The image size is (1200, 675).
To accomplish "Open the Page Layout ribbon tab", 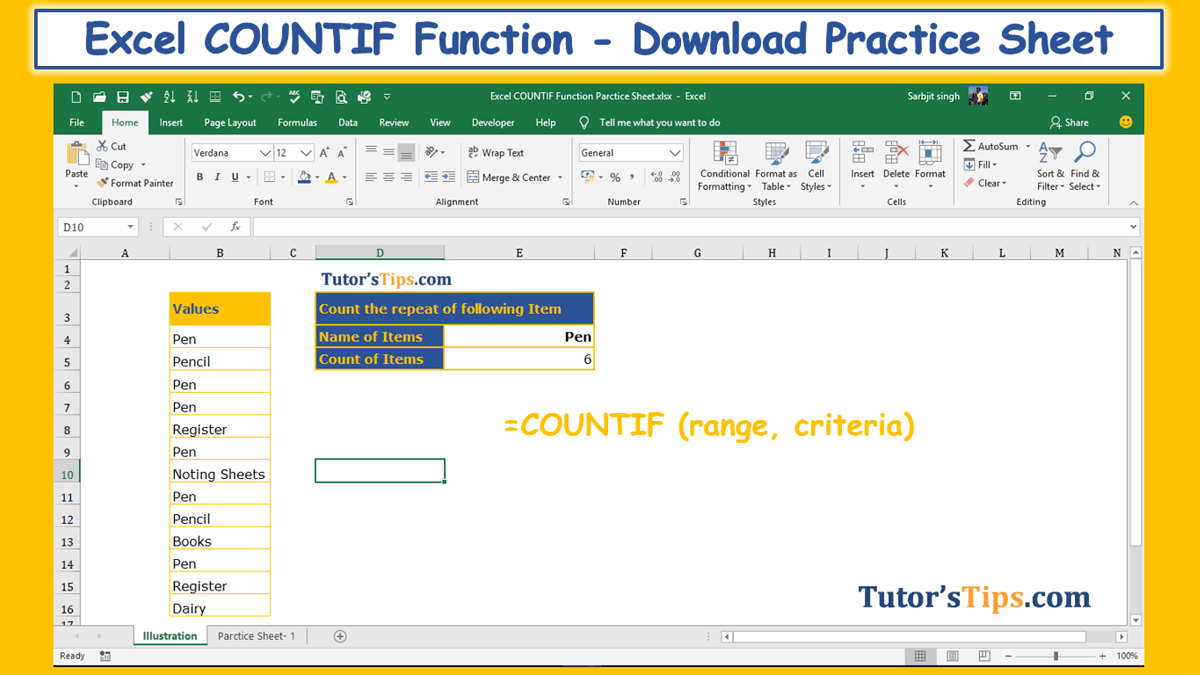I will [x=230, y=122].
